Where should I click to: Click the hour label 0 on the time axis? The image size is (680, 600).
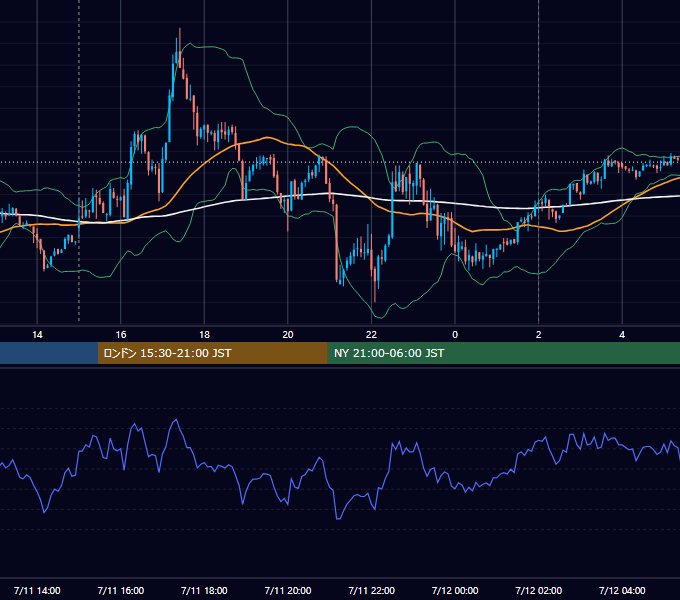click(x=455, y=335)
